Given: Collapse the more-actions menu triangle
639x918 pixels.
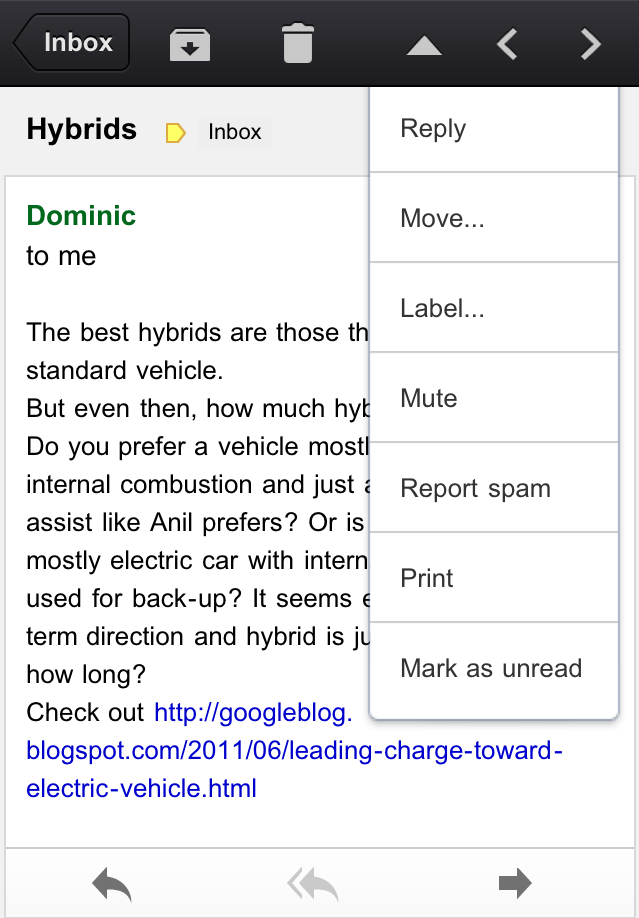Looking at the screenshot, I should (424, 45).
